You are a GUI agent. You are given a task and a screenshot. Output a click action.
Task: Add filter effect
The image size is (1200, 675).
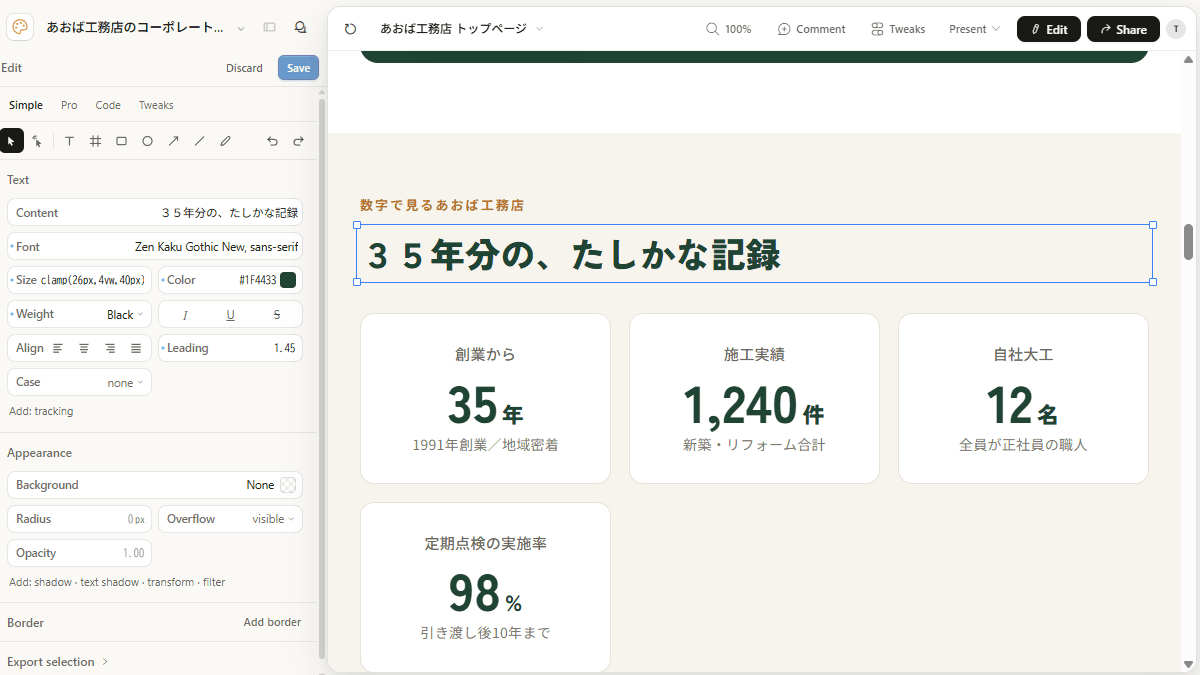pos(214,582)
